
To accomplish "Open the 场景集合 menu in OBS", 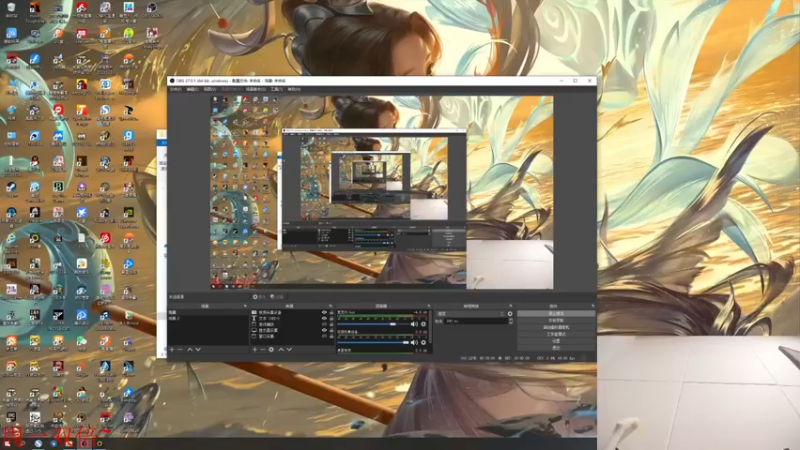I will (x=256, y=89).
